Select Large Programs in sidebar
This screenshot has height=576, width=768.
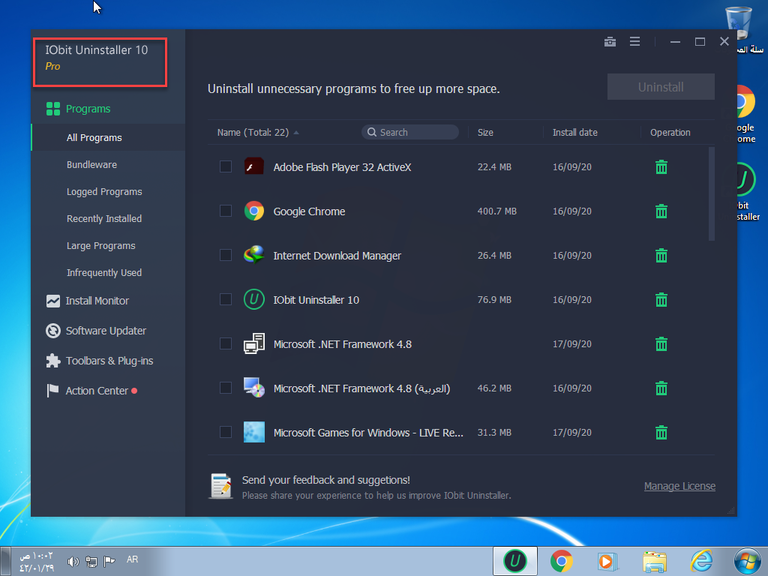[x=101, y=245]
